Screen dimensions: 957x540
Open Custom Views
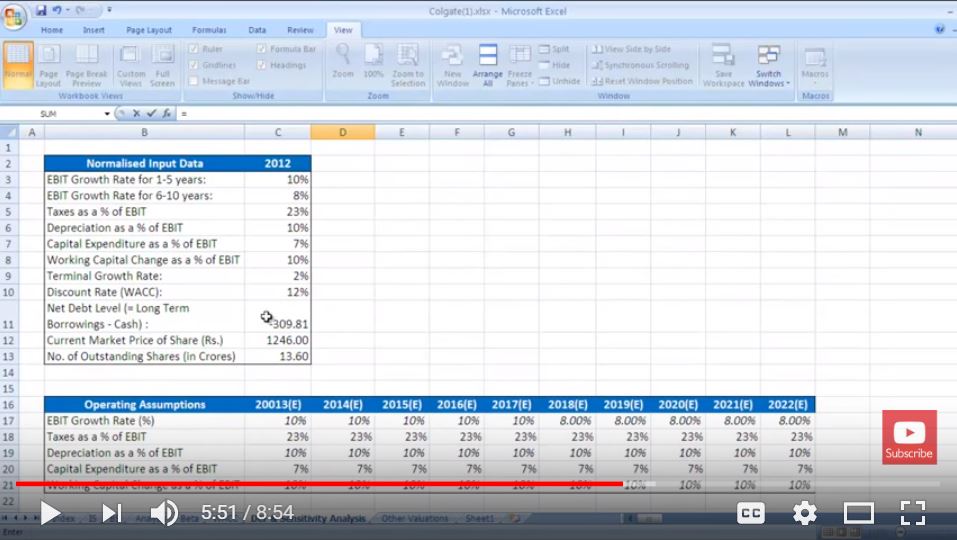click(130, 65)
